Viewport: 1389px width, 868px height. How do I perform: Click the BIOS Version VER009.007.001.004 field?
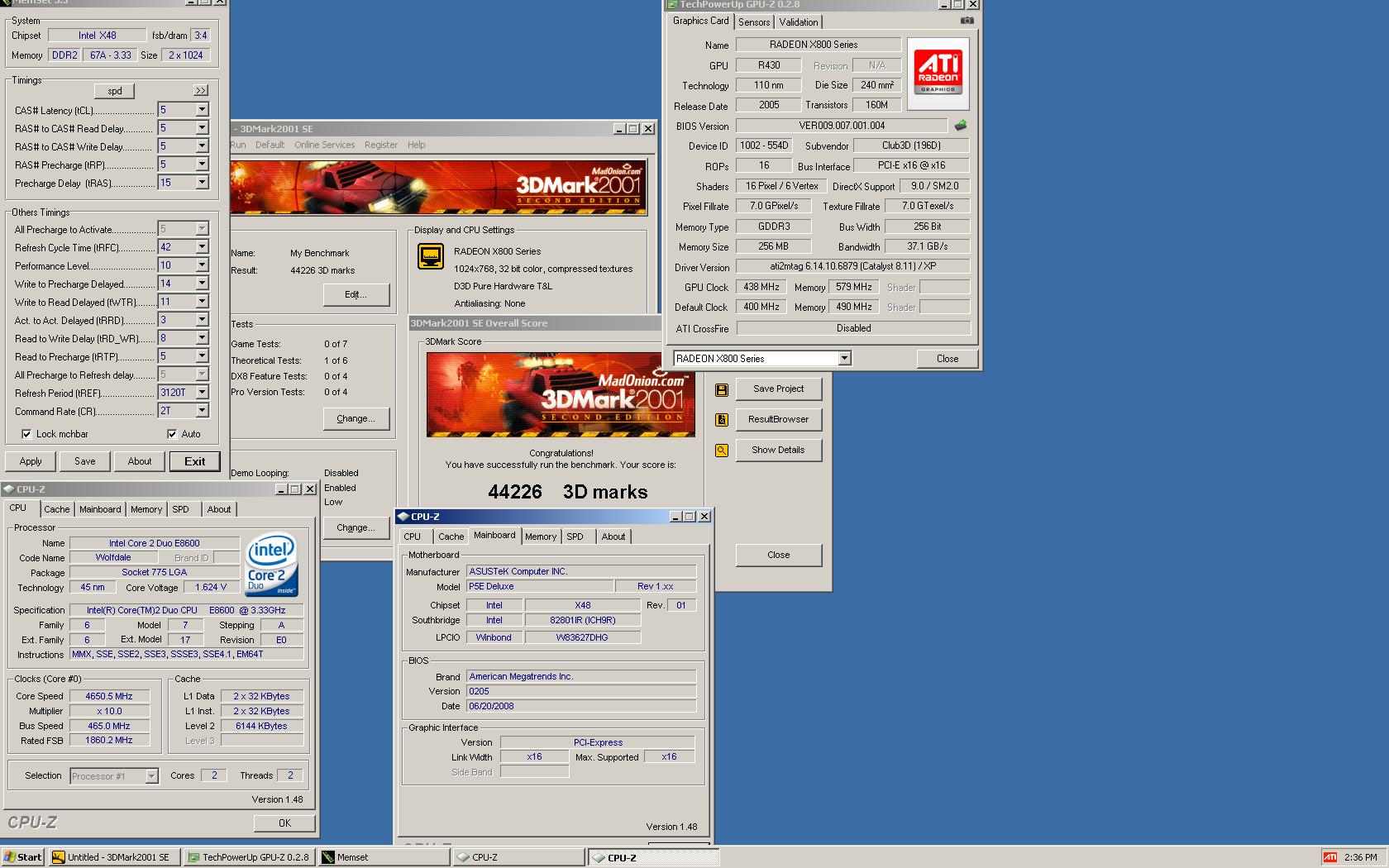click(842, 126)
